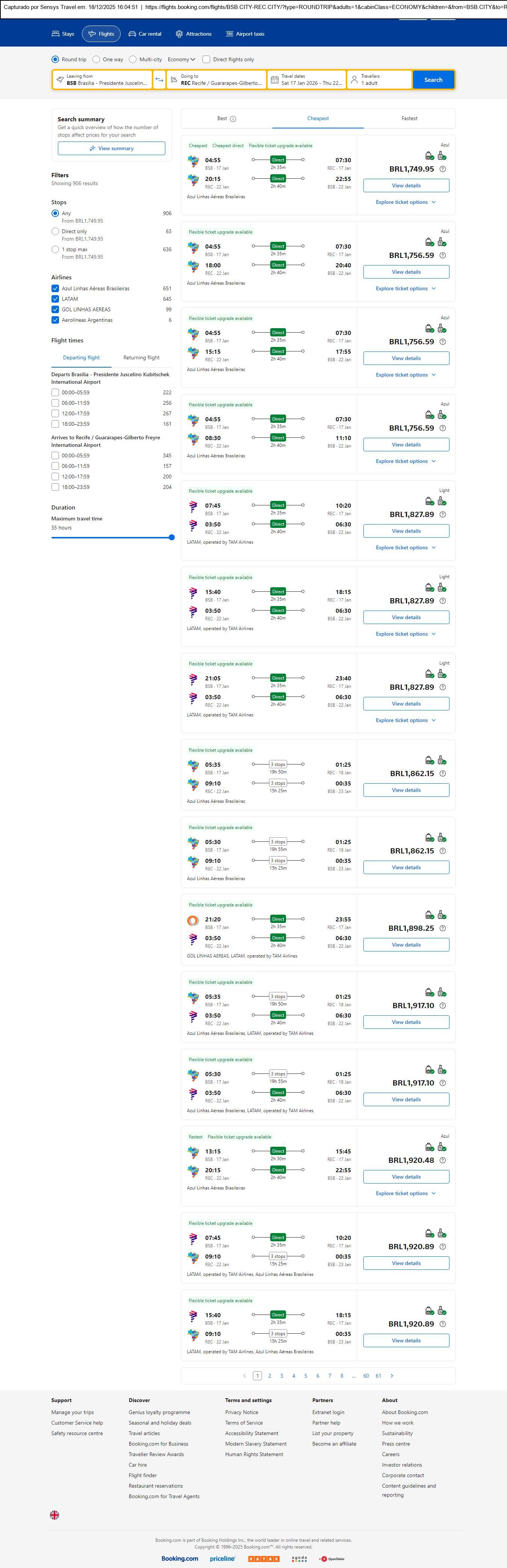Viewport: 507px width, 1568px height.
Task: Click the Stays bed icon in the top navigation
Action: (56, 34)
